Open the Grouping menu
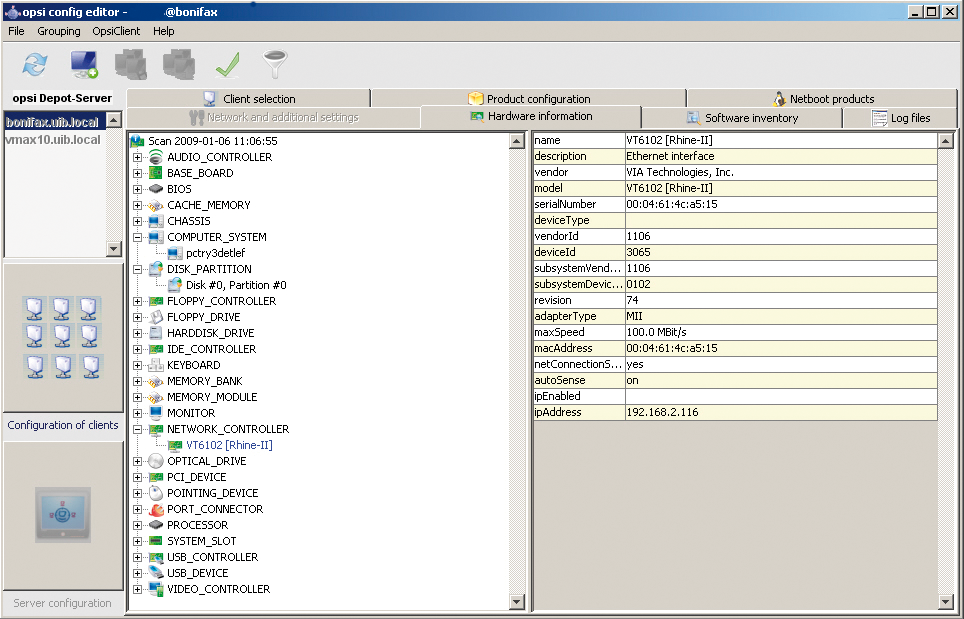964x619 pixels. [x=58, y=31]
